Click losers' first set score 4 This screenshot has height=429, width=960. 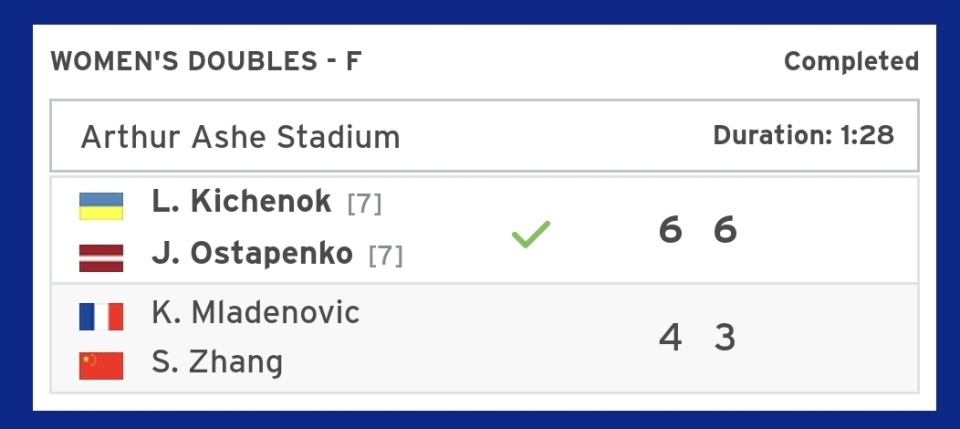670,338
